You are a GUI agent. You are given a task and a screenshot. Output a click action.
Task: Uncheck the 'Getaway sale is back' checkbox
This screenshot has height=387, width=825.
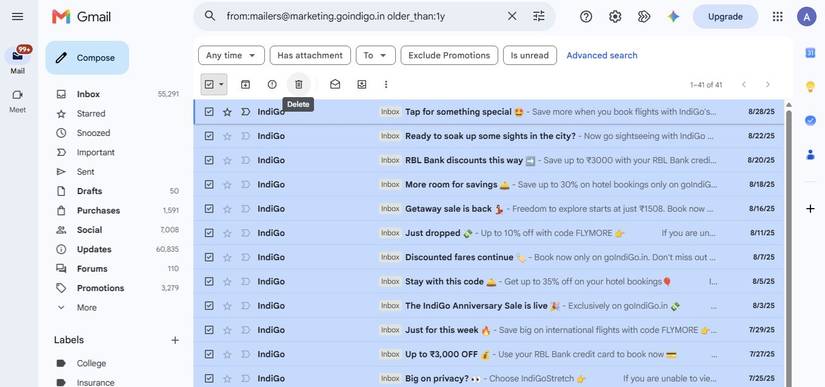click(x=209, y=209)
